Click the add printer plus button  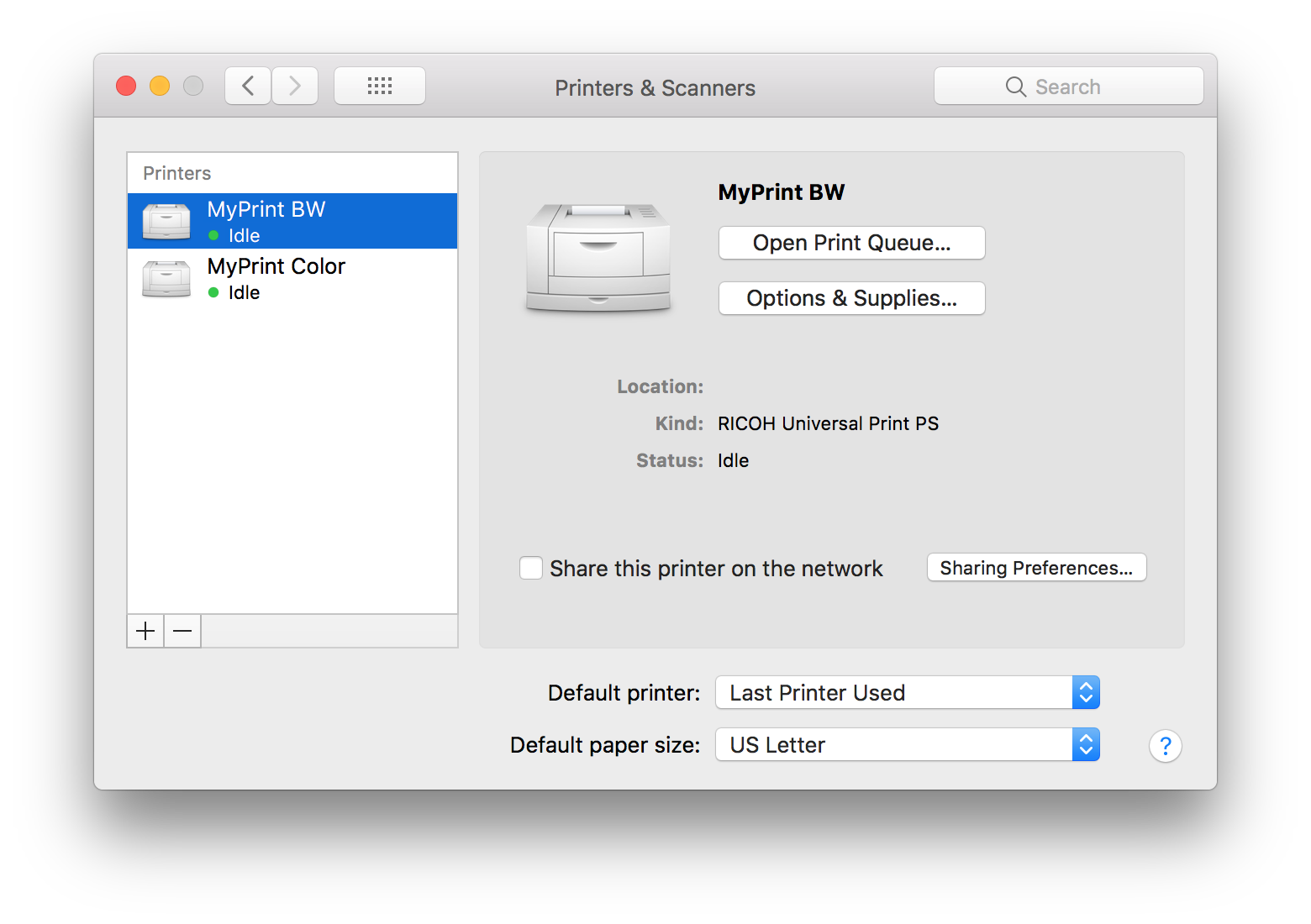click(145, 631)
